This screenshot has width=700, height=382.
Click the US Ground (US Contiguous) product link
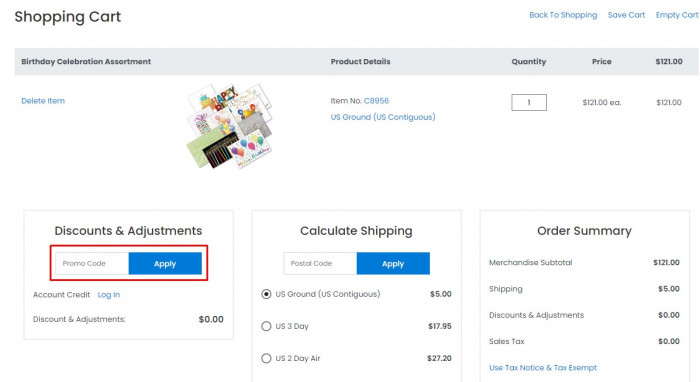(x=383, y=117)
